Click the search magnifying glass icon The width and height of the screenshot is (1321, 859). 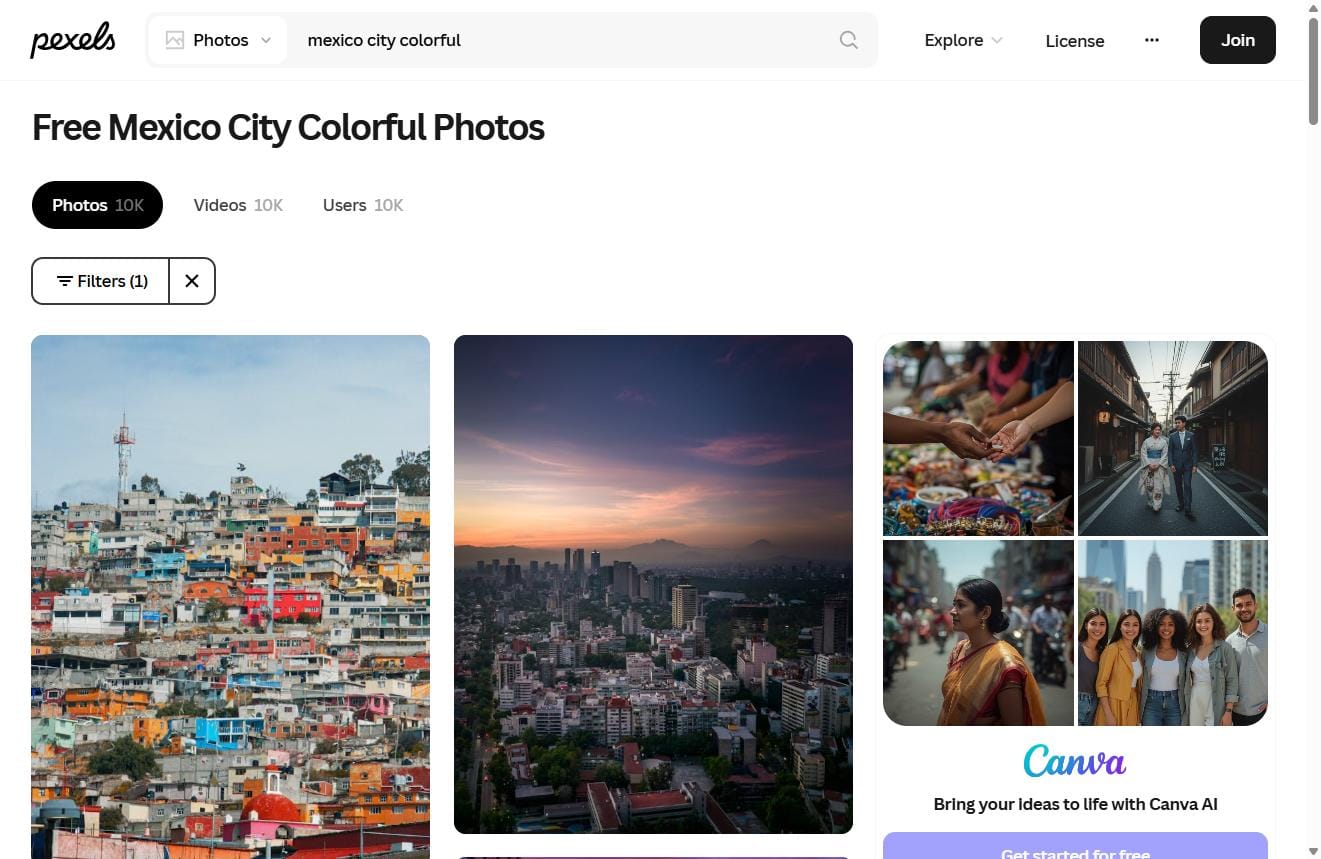(x=847, y=40)
